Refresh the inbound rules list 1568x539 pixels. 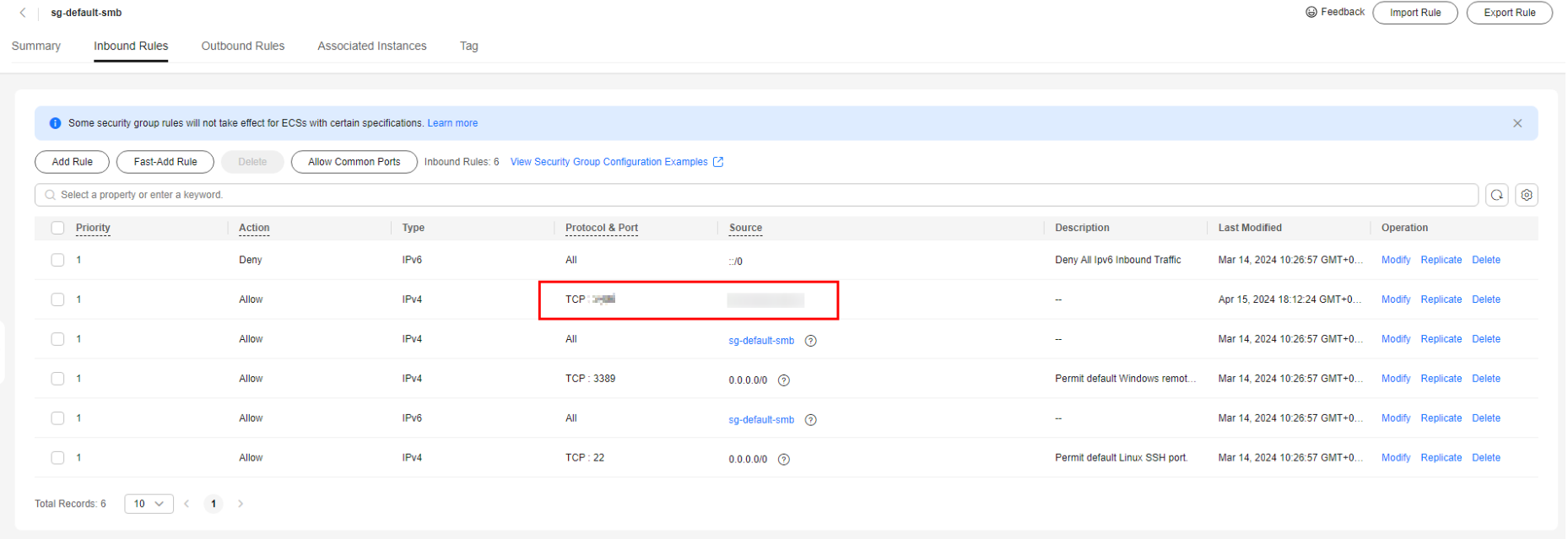click(x=1497, y=195)
